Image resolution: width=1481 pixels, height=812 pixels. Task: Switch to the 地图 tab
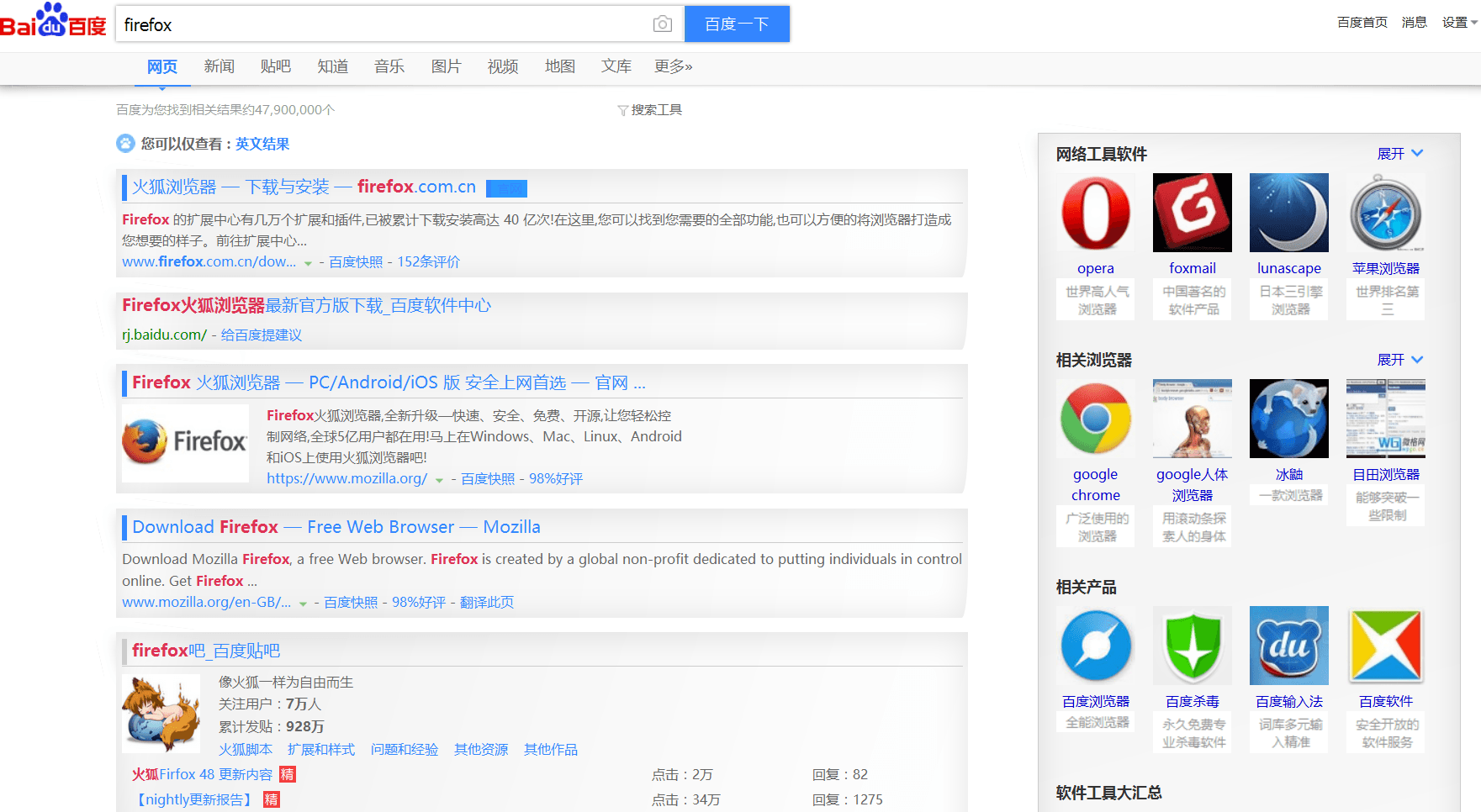[560, 66]
